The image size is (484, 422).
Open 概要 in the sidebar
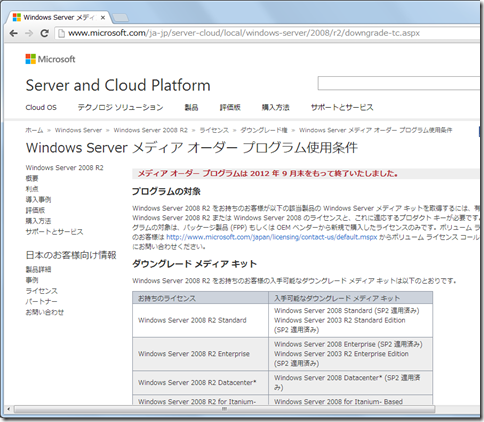click(x=32, y=178)
